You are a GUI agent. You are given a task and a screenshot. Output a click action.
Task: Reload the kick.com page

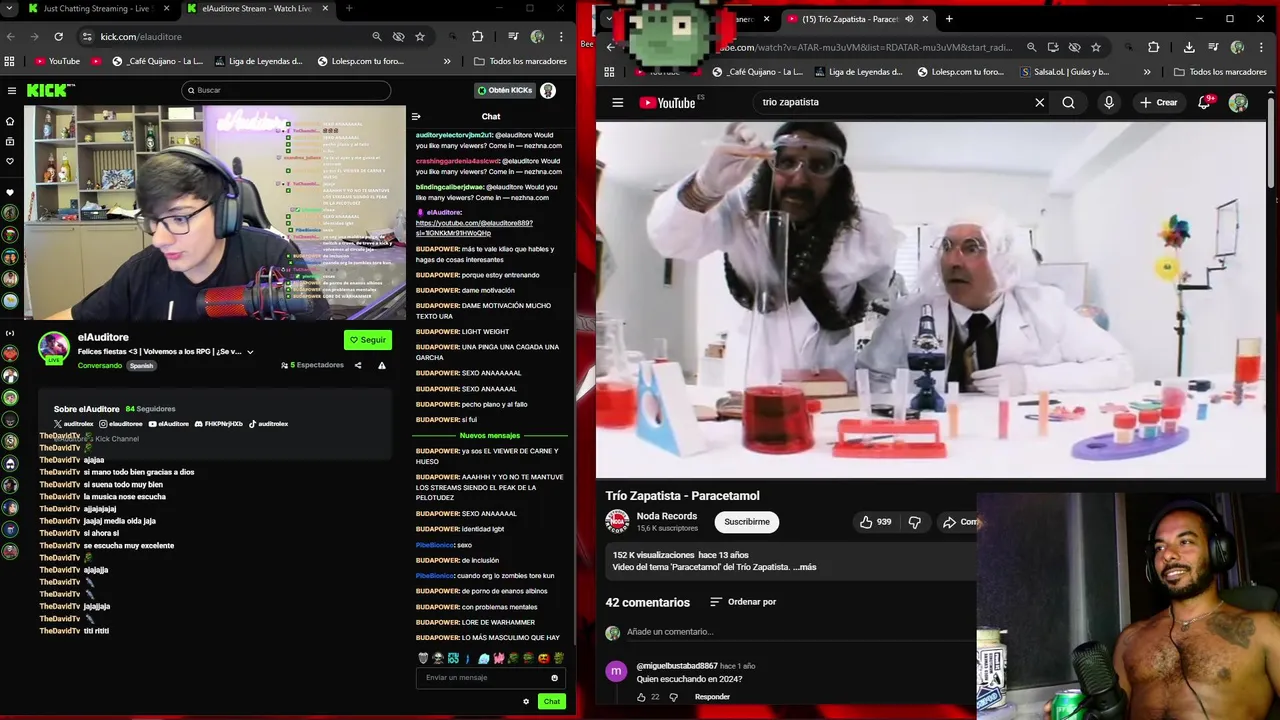pyautogui.click(x=58, y=36)
